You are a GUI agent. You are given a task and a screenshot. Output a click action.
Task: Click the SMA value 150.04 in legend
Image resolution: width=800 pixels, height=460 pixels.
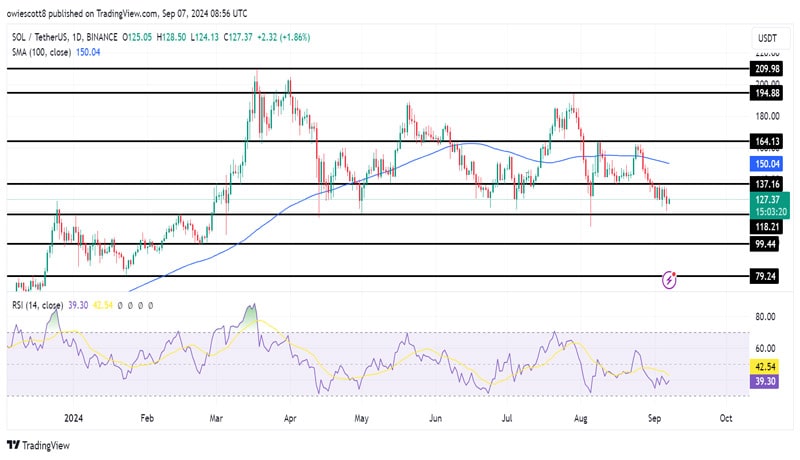88,52
